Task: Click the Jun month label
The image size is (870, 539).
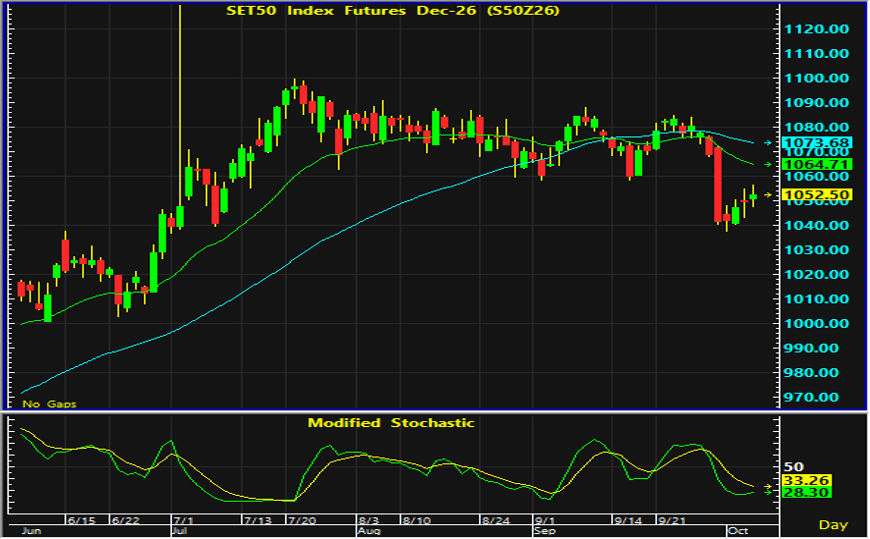Action: pos(32,531)
